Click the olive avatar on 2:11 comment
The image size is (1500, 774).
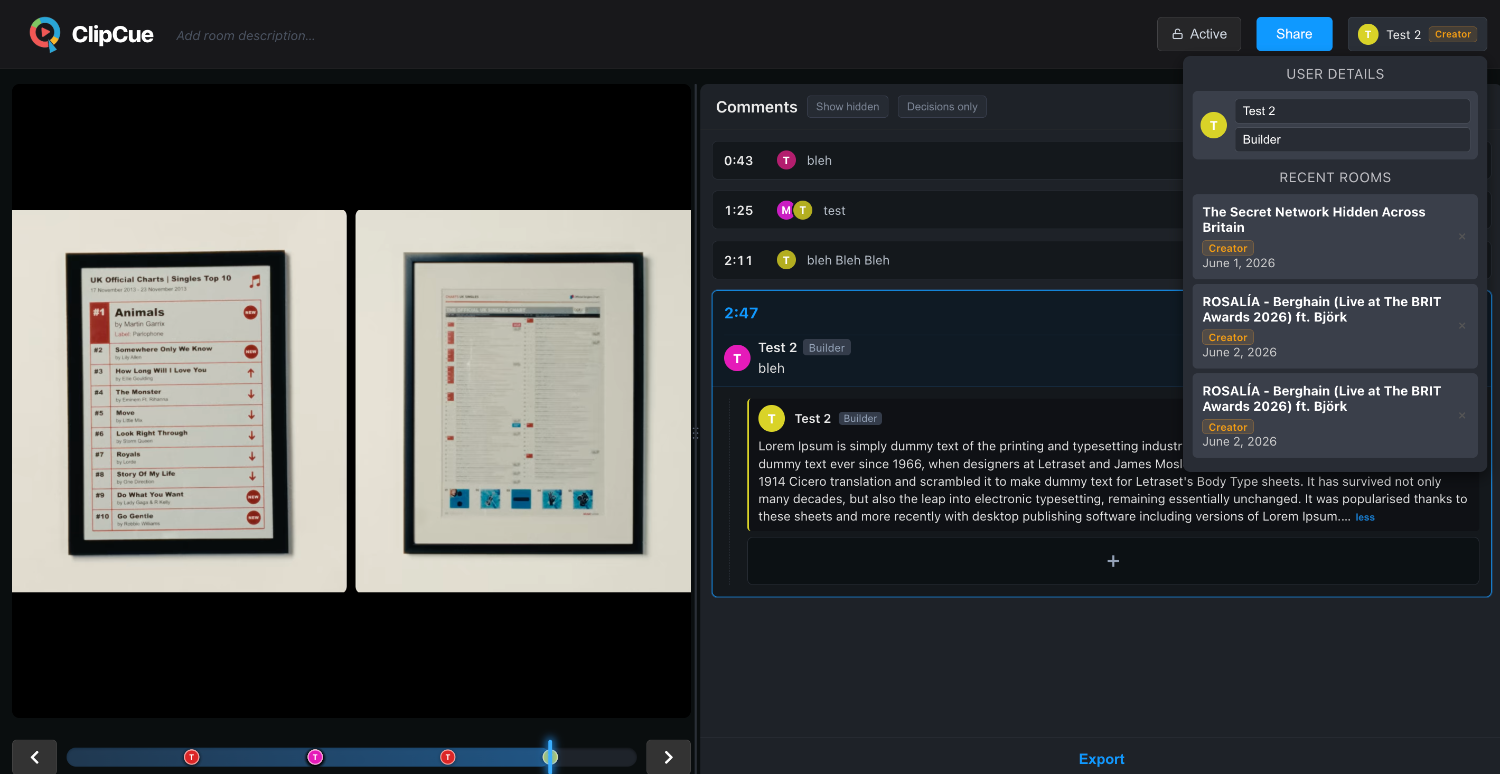tap(786, 260)
